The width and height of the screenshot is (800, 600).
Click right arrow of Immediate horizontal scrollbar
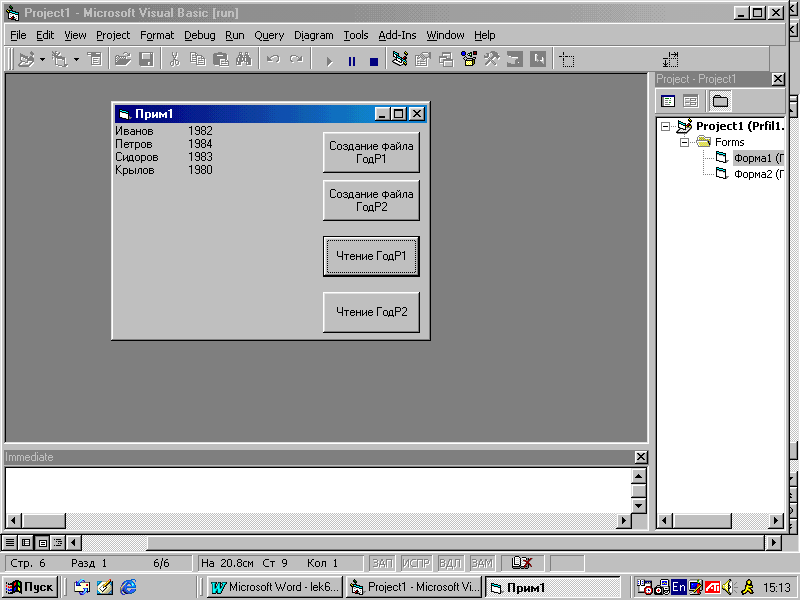click(x=623, y=520)
